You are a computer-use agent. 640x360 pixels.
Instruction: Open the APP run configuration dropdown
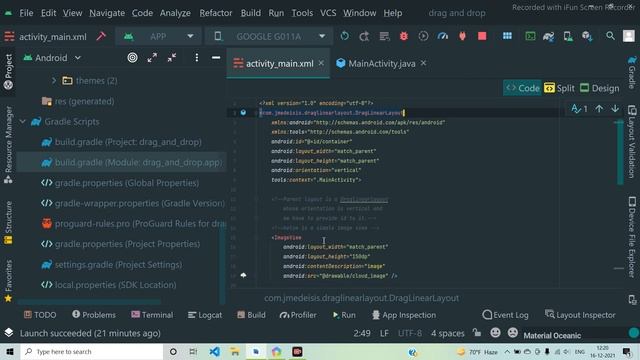(x=158, y=36)
